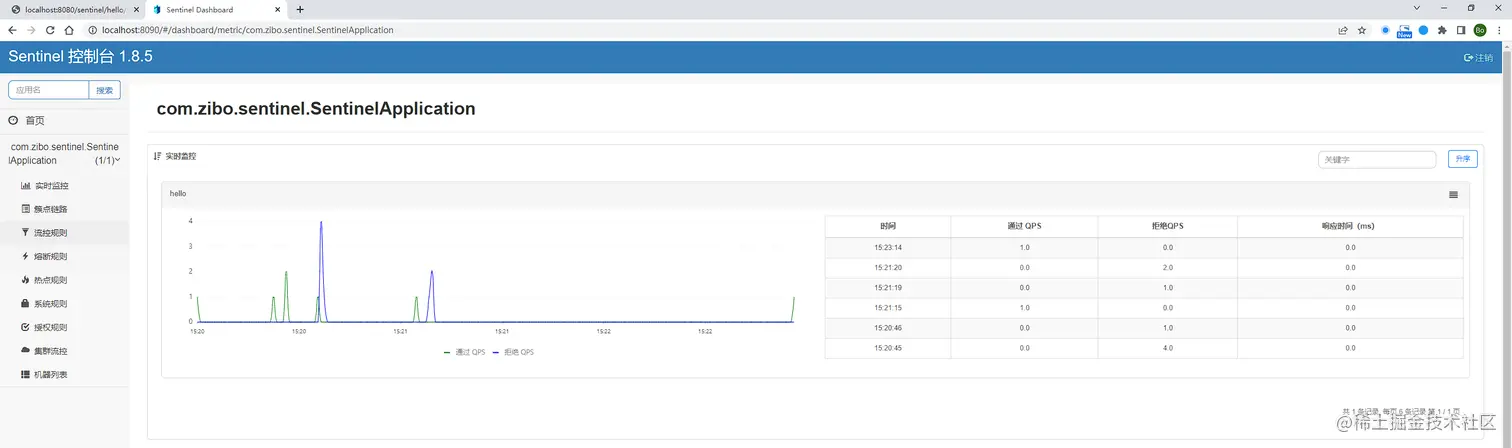Open 授权规则 in the sidebar
Screen dimensions: 1512x448
pyautogui.click(x=64, y=327)
